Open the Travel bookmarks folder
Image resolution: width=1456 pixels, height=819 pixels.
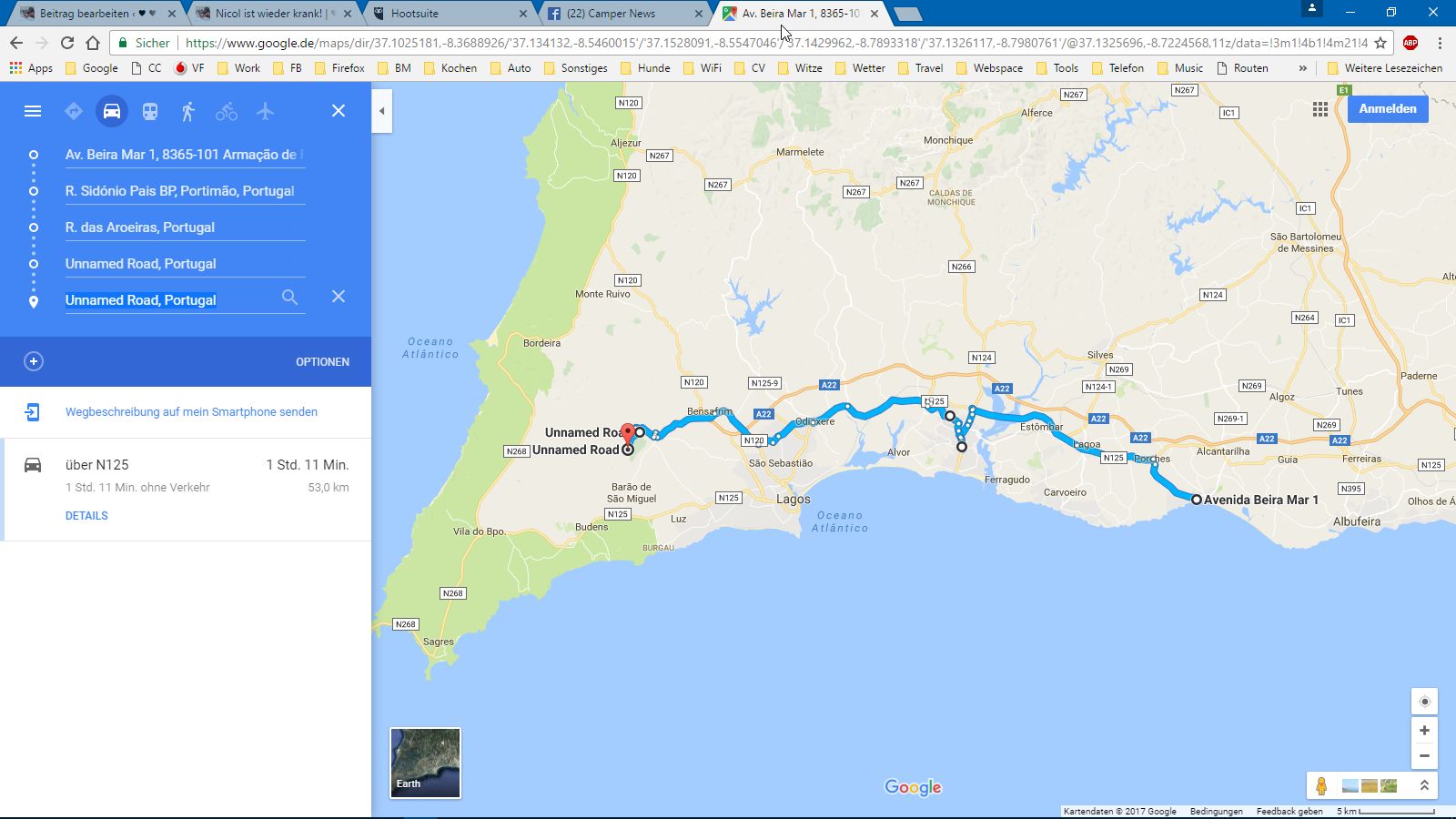click(920, 68)
